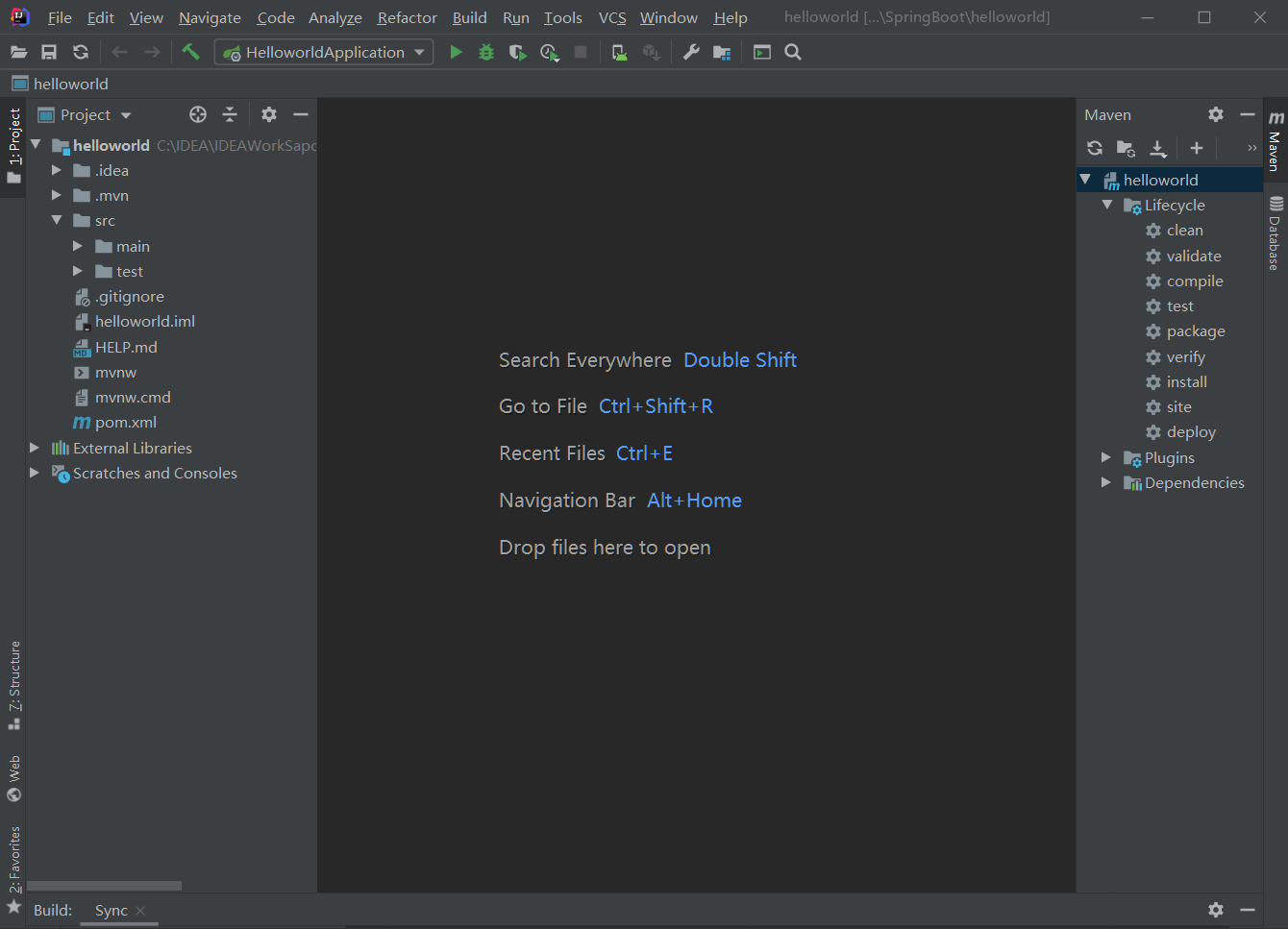Toggle the Structure side tool window

click(x=13, y=684)
